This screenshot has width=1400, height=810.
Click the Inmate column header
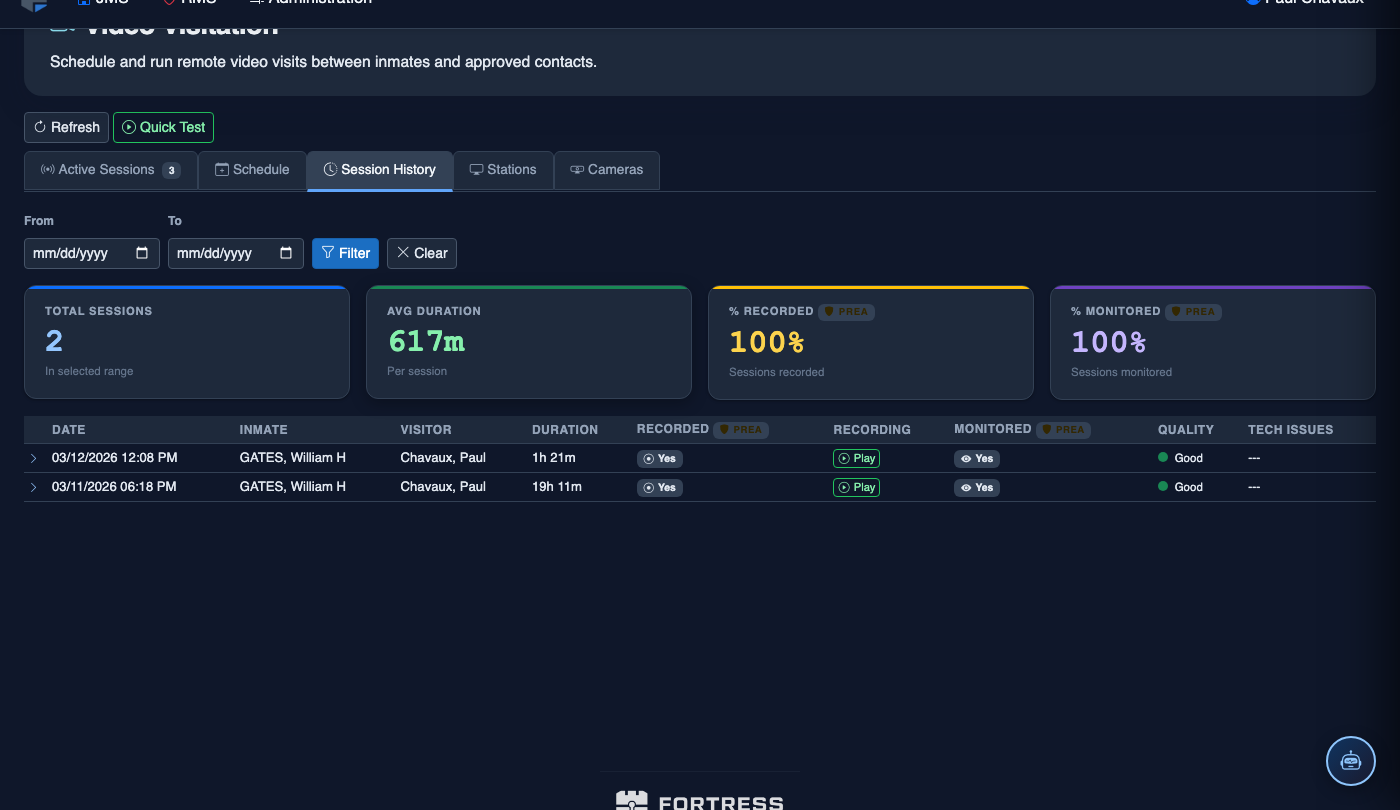click(264, 430)
